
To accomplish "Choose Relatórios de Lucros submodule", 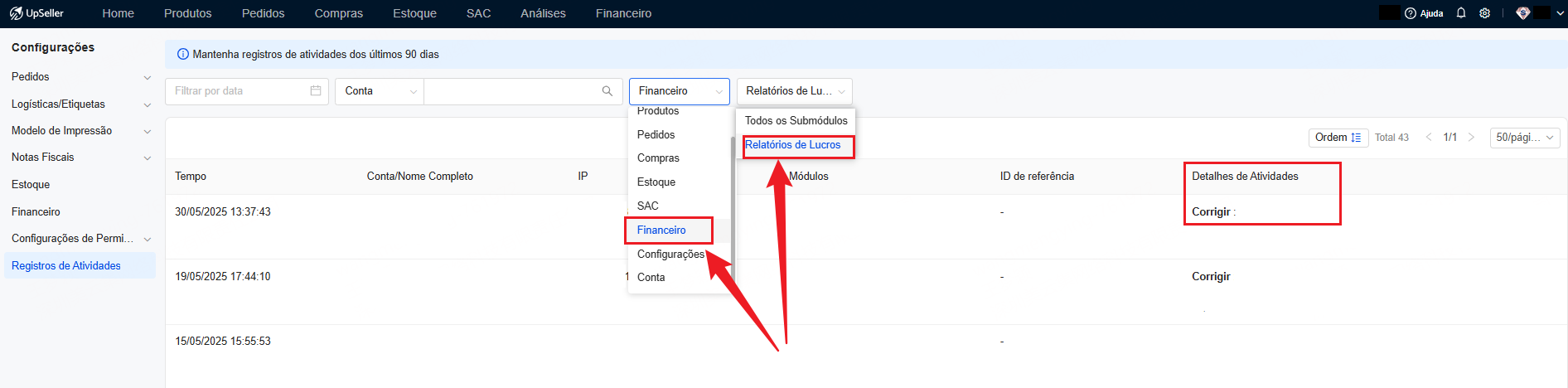I will click(793, 145).
